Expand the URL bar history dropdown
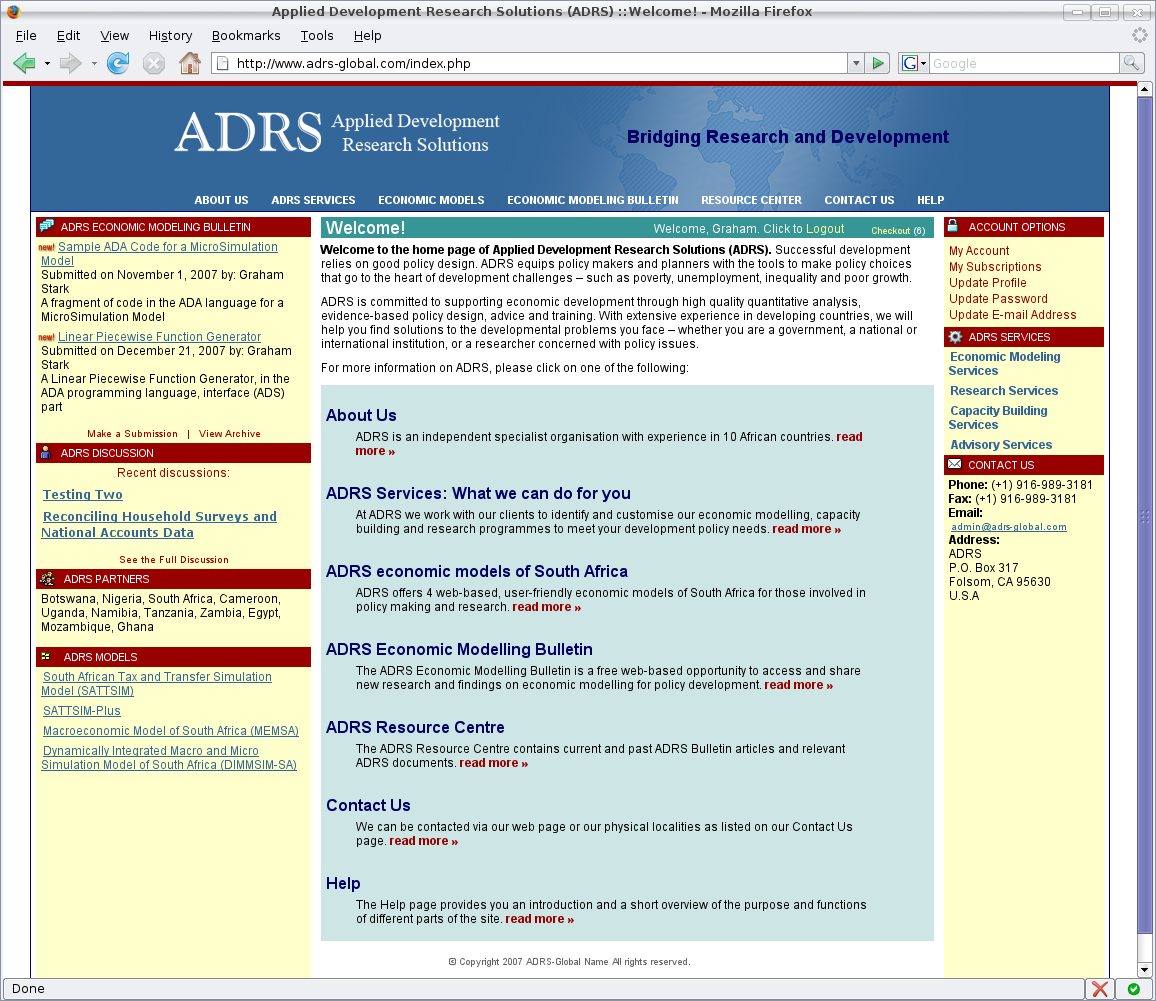 pos(855,64)
